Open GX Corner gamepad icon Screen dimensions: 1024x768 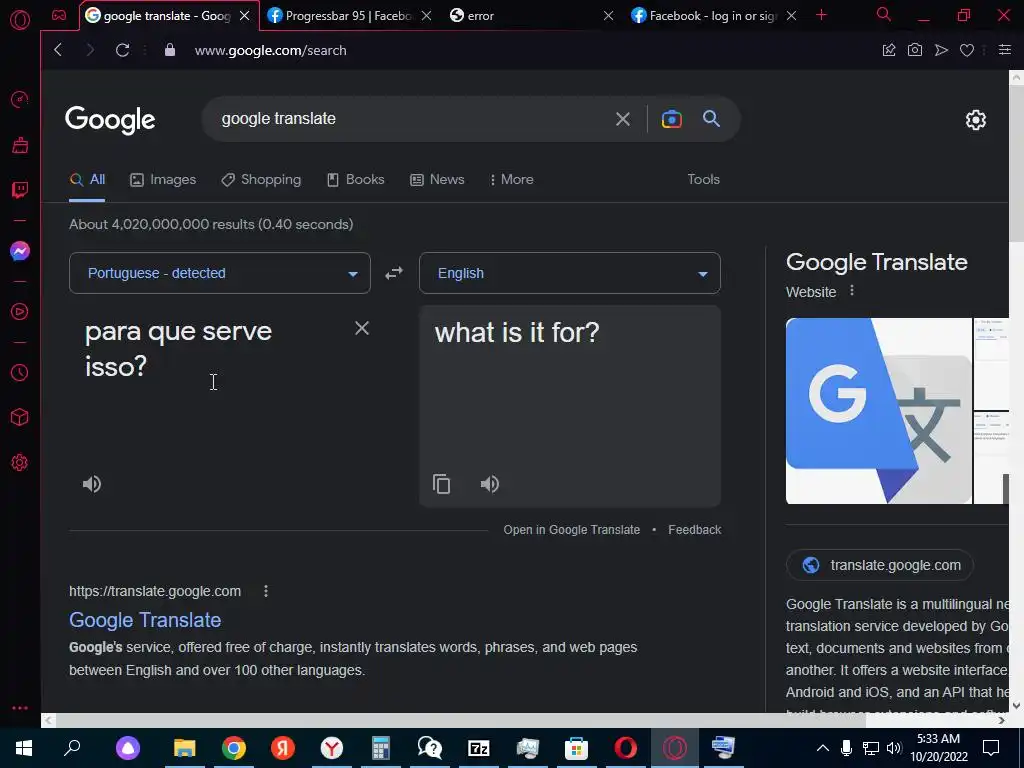[x=59, y=15]
